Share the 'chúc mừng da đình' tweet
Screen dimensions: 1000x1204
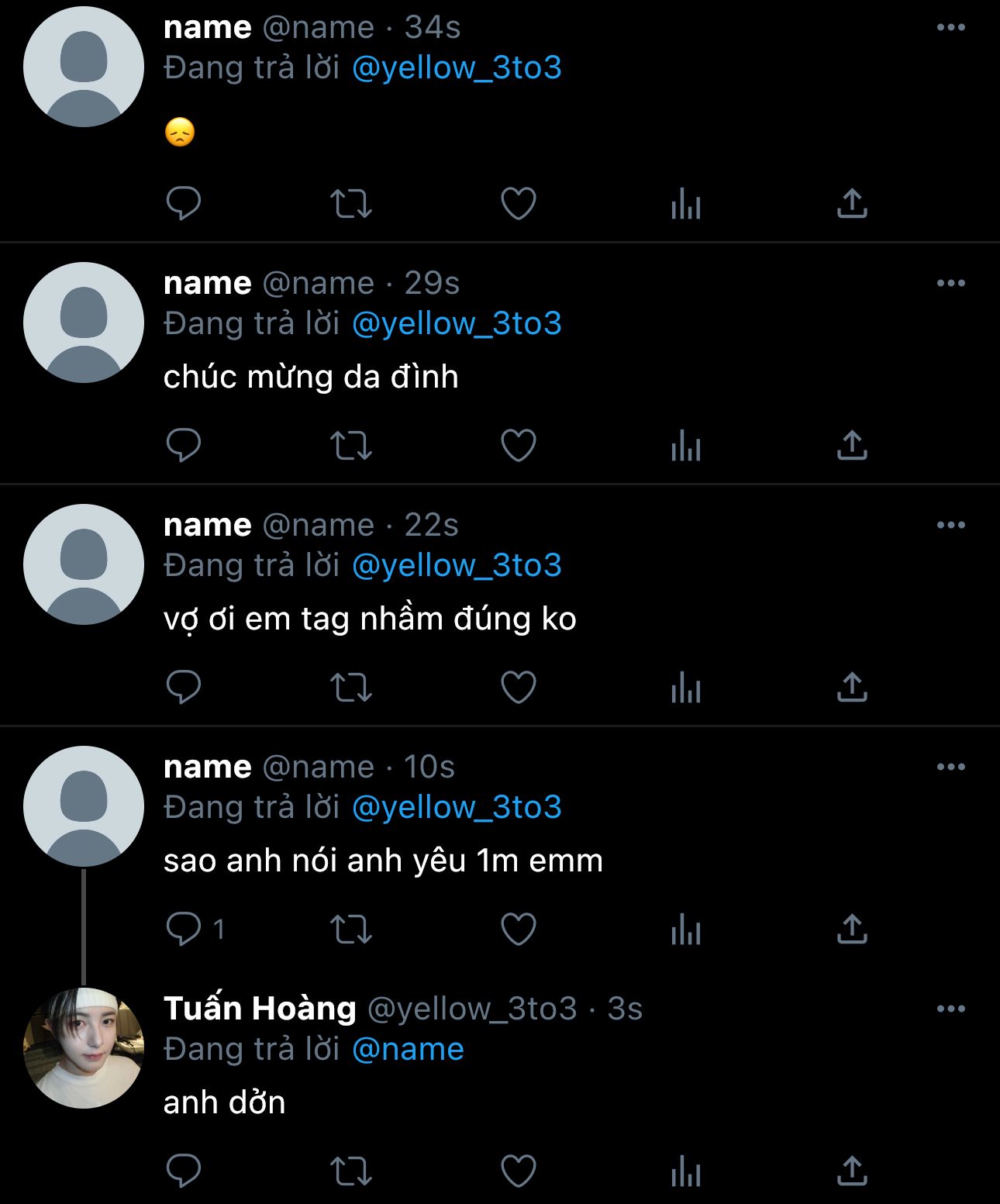click(852, 446)
